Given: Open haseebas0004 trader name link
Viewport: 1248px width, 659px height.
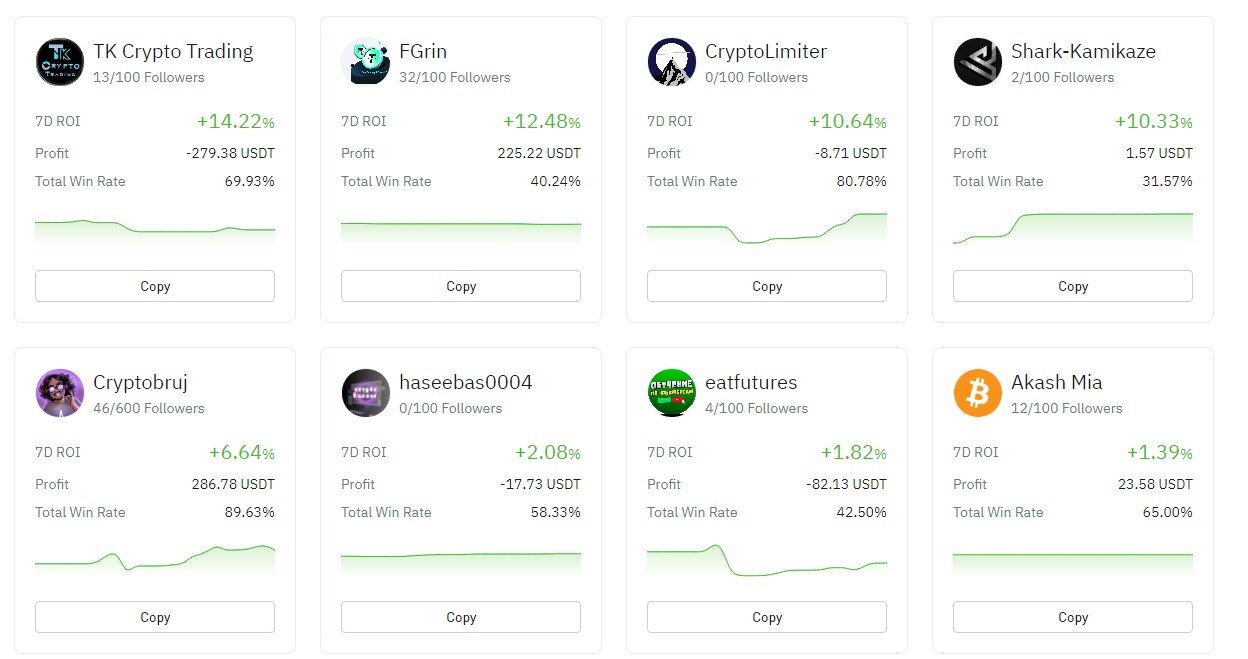Looking at the screenshot, I should tap(465, 382).
